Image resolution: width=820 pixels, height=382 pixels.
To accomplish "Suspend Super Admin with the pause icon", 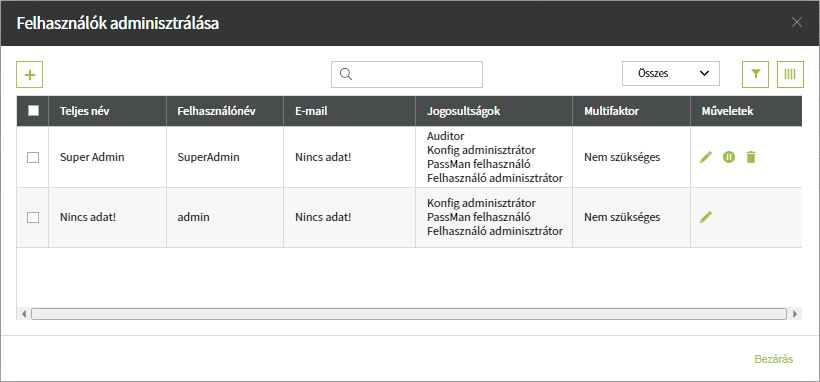I will (729, 156).
